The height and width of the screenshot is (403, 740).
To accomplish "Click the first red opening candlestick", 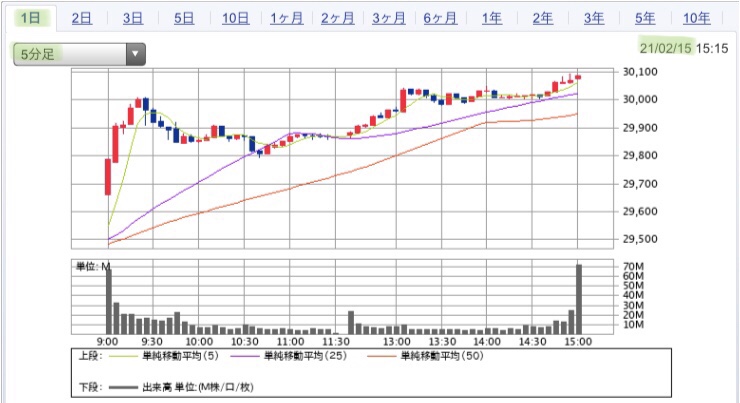I will coord(108,177).
